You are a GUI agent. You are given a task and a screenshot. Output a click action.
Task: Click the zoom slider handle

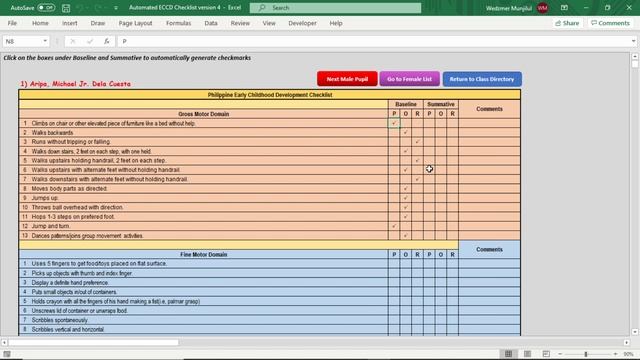pyautogui.click(x=586, y=354)
